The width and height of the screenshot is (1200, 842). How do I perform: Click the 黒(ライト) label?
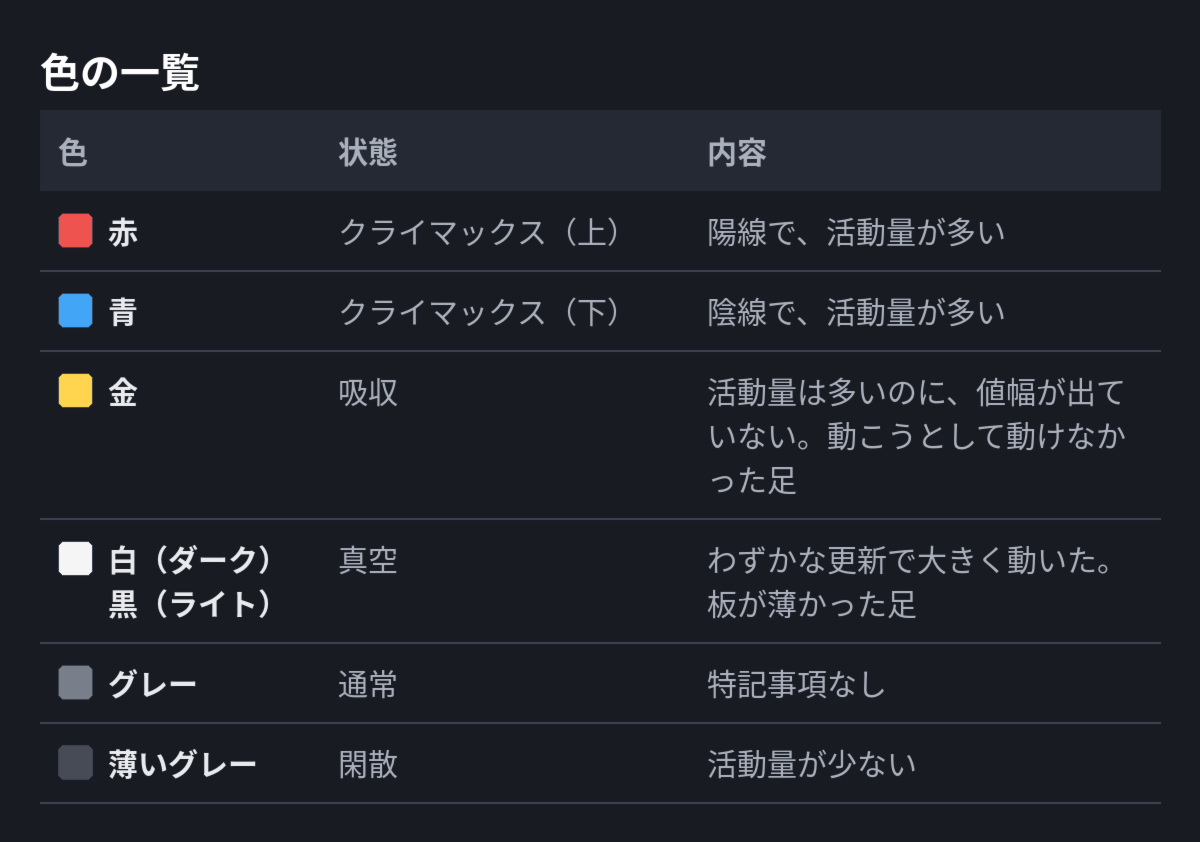pyautogui.click(x=191, y=604)
